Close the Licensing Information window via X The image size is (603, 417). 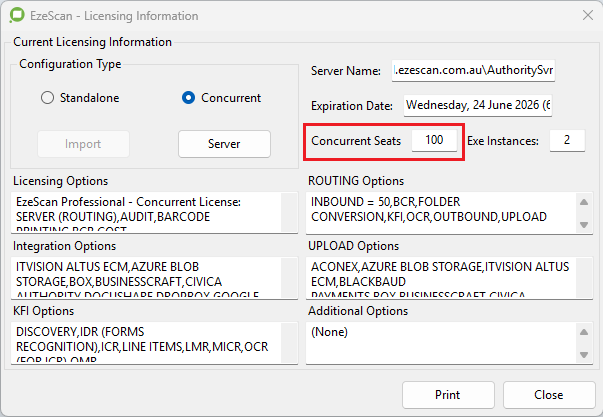(588, 15)
